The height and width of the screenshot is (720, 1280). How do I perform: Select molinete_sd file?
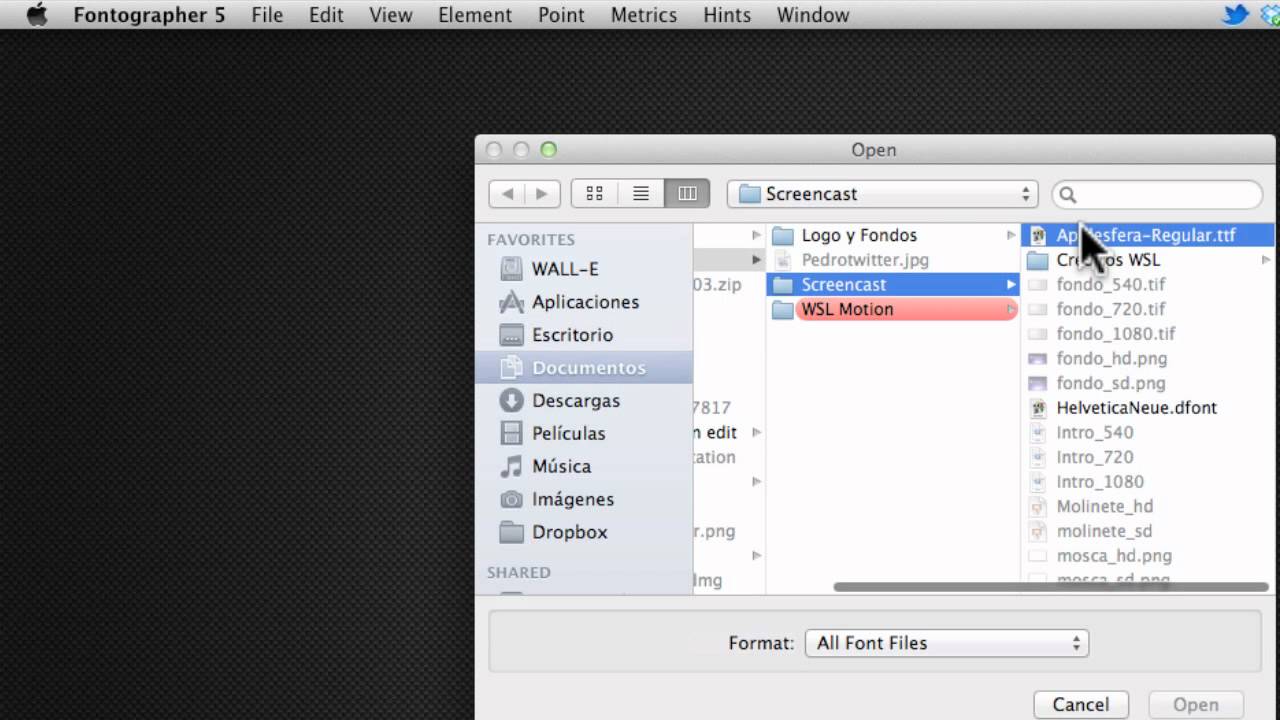pos(1146,530)
